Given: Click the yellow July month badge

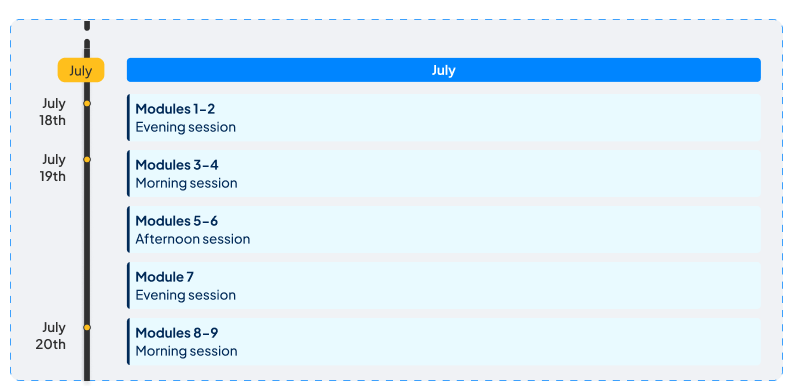Looking at the screenshot, I should pos(81,70).
